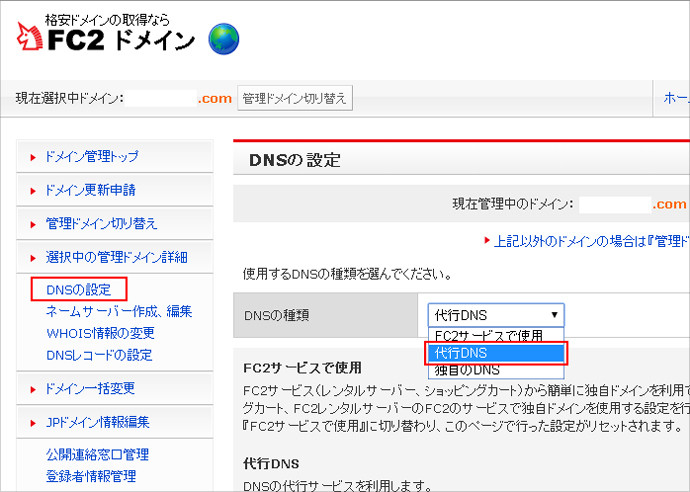Open the 公開連絡窓口管理 link
Viewport: 690px width, 492px height.
point(97,454)
